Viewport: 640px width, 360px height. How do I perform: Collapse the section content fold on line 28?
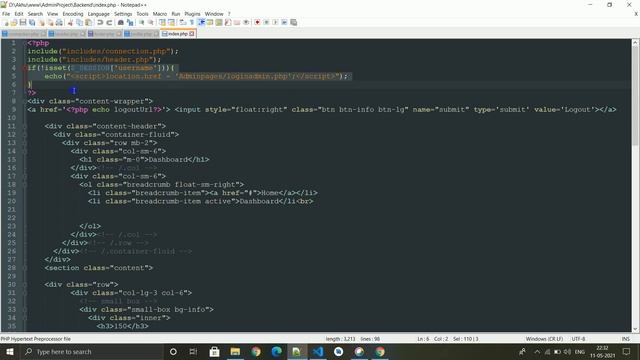point(24,268)
